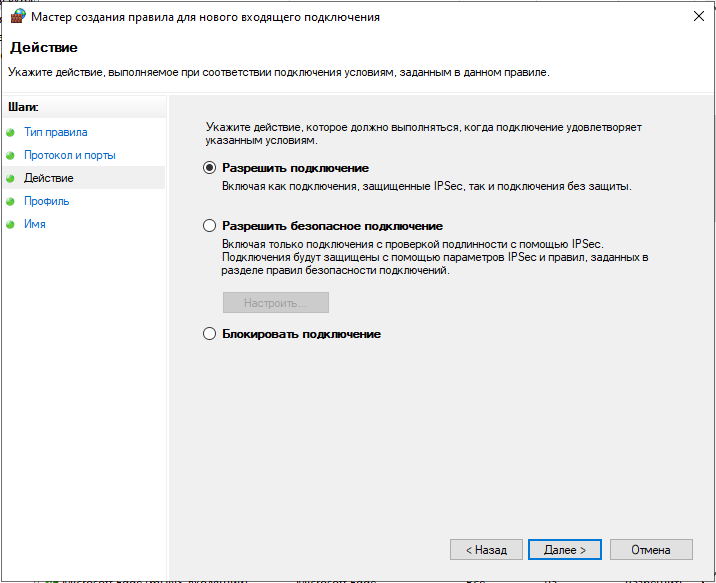The height and width of the screenshot is (583, 716).
Task: Cancel the wizard with Отмена
Action: pyautogui.click(x=650, y=550)
